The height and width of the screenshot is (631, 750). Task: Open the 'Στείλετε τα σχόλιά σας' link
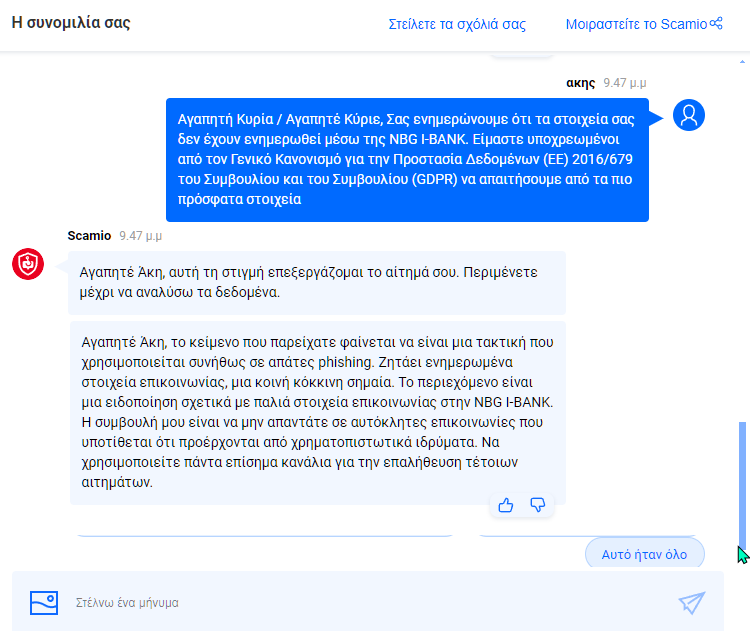pos(457,24)
